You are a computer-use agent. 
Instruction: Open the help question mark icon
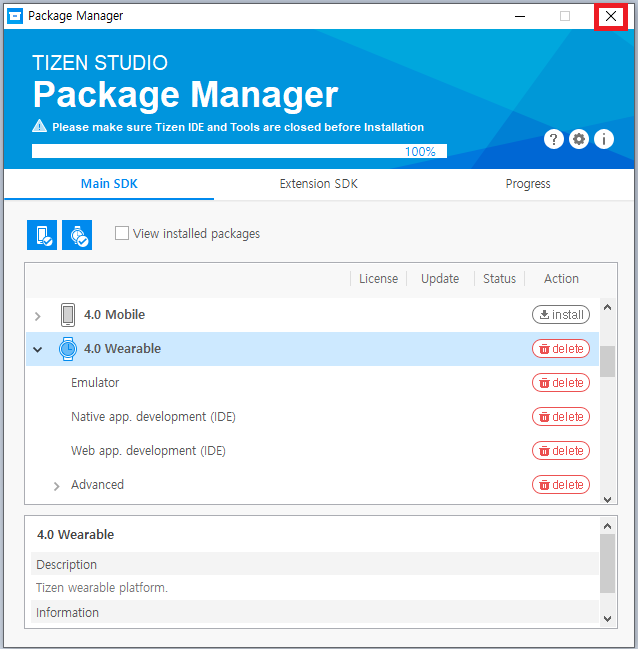554,139
